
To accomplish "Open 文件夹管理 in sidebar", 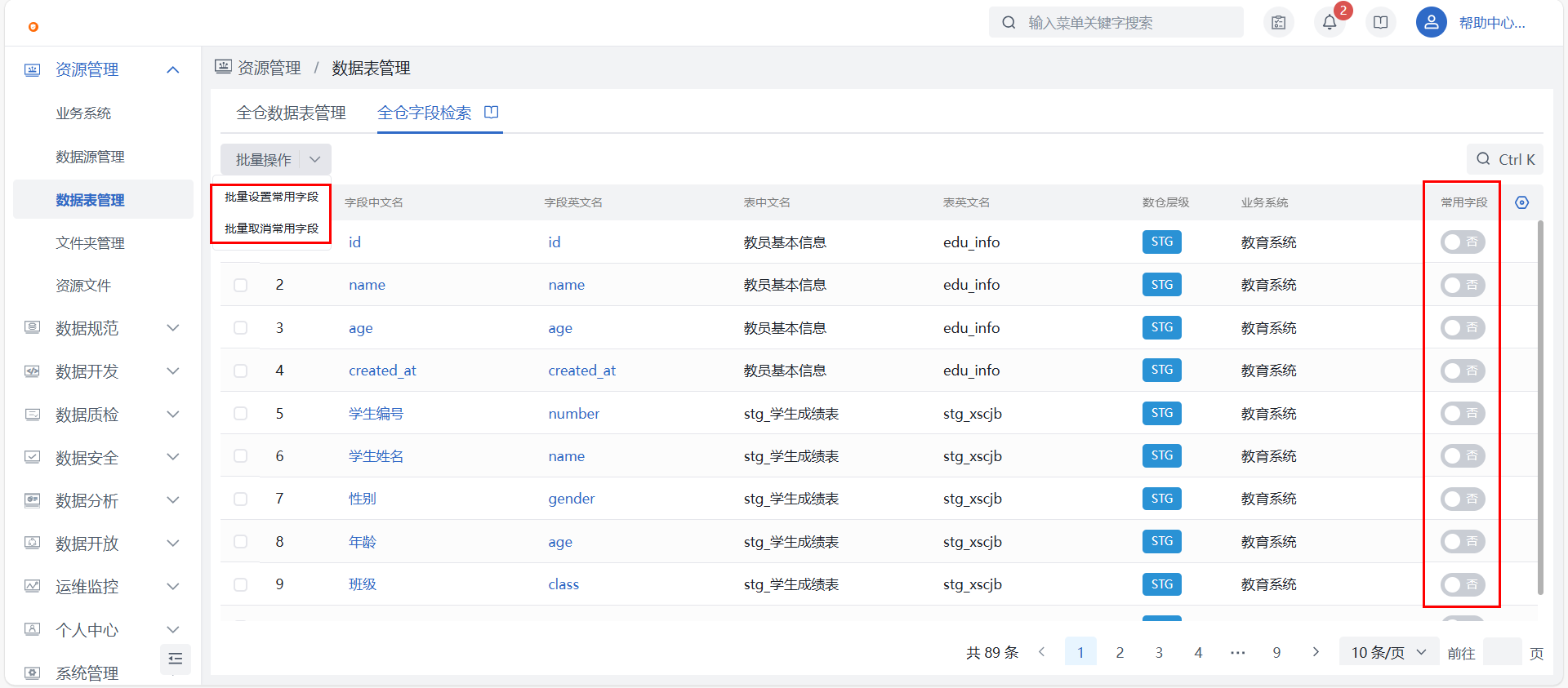I will click(90, 243).
